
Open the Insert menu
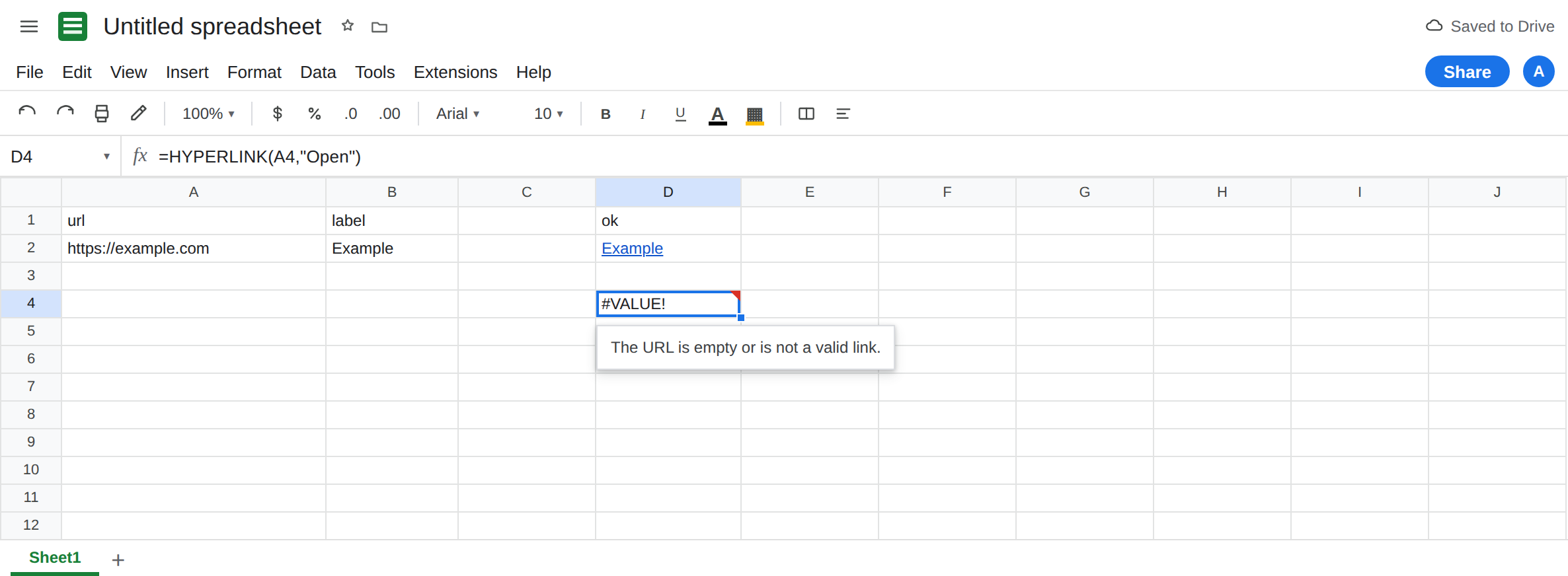pyautogui.click(x=187, y=72)
